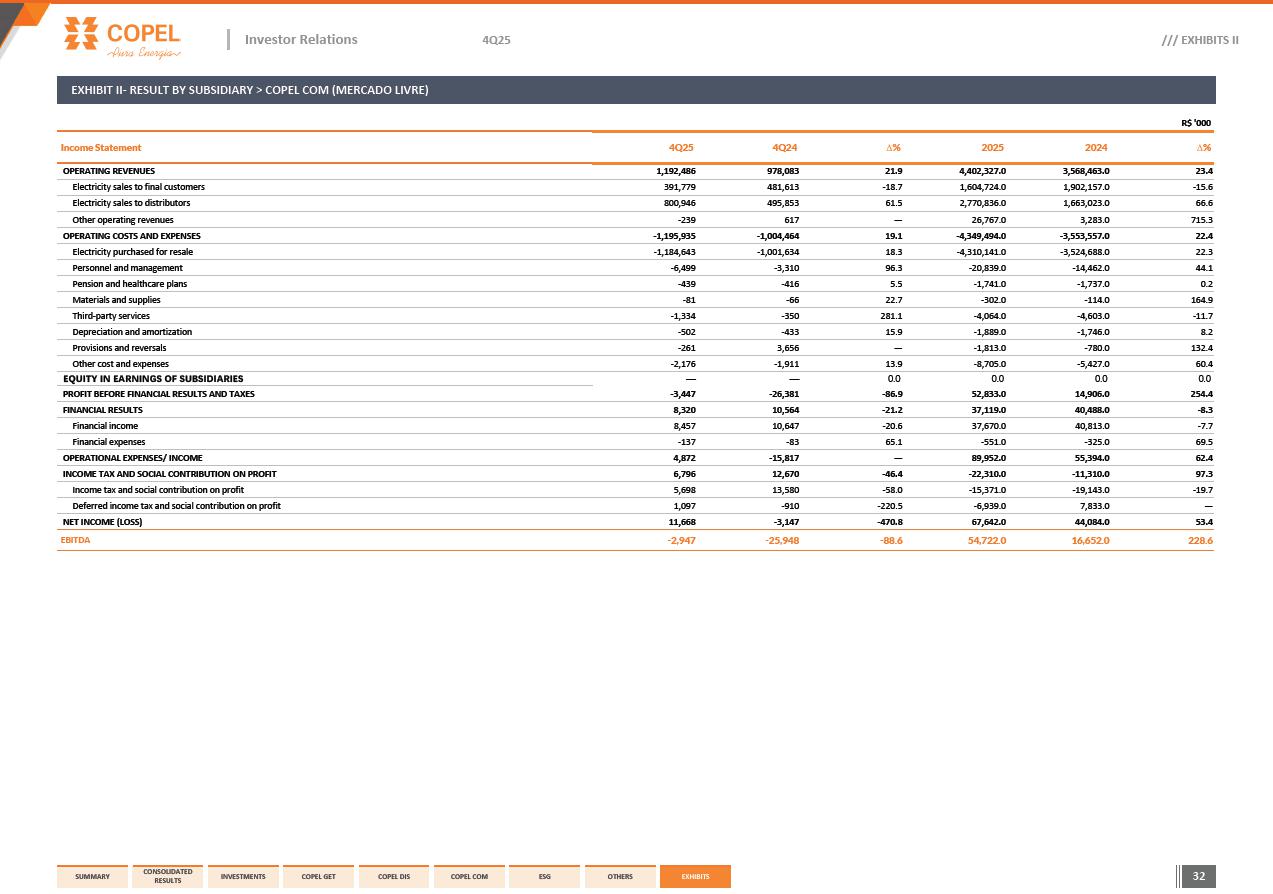Click the Income Statement column header
This screenshot has width=1273, height=894.
[x=101, y=148]
